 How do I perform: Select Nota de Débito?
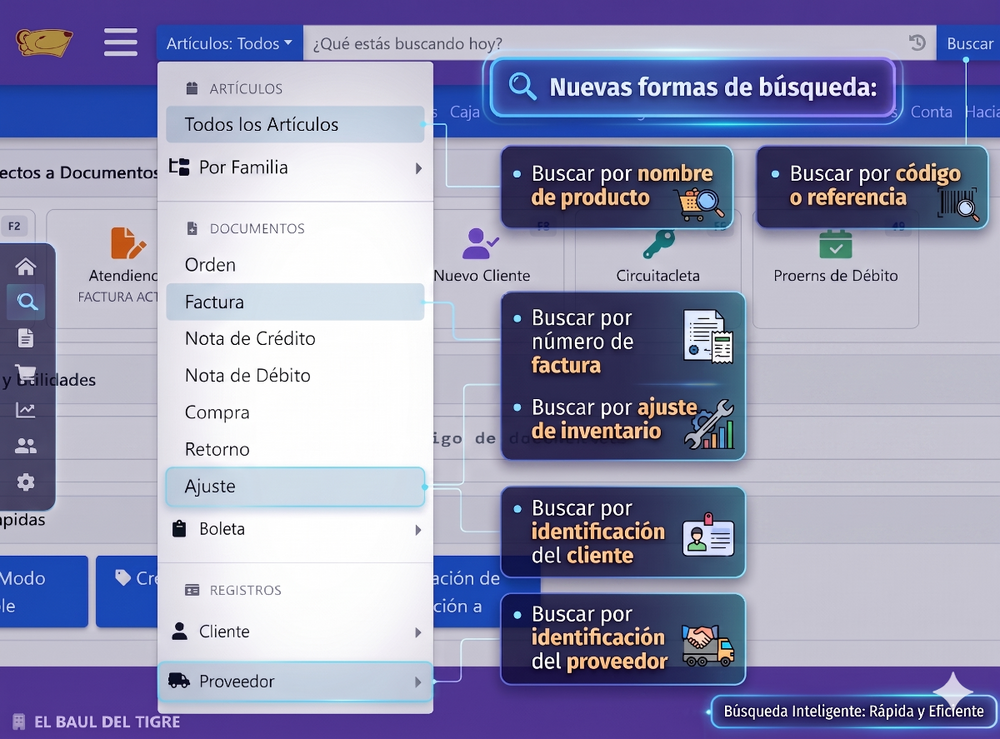click(x=295, y=376)
